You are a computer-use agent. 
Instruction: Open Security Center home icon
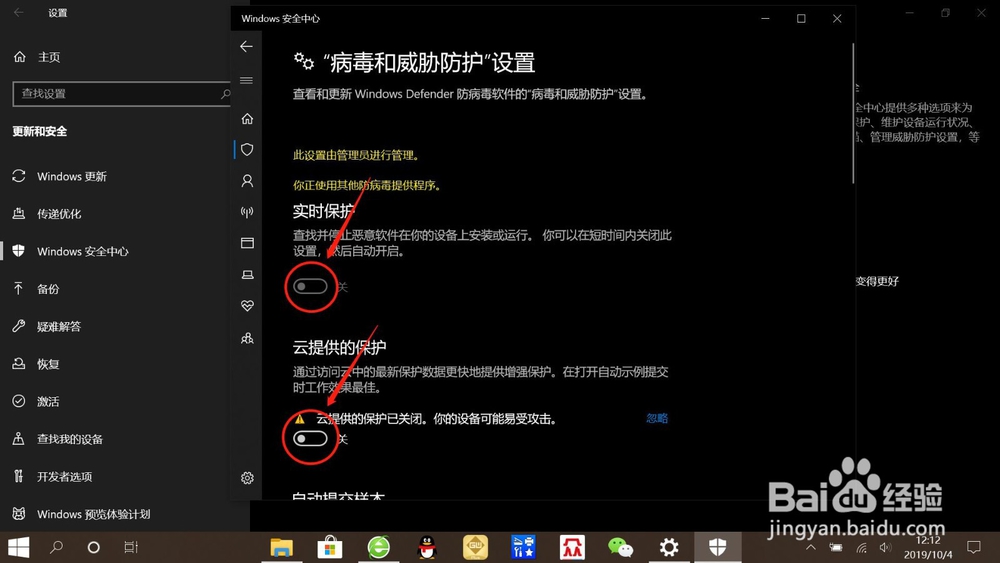pyautogui.click(x=247, y=119)
